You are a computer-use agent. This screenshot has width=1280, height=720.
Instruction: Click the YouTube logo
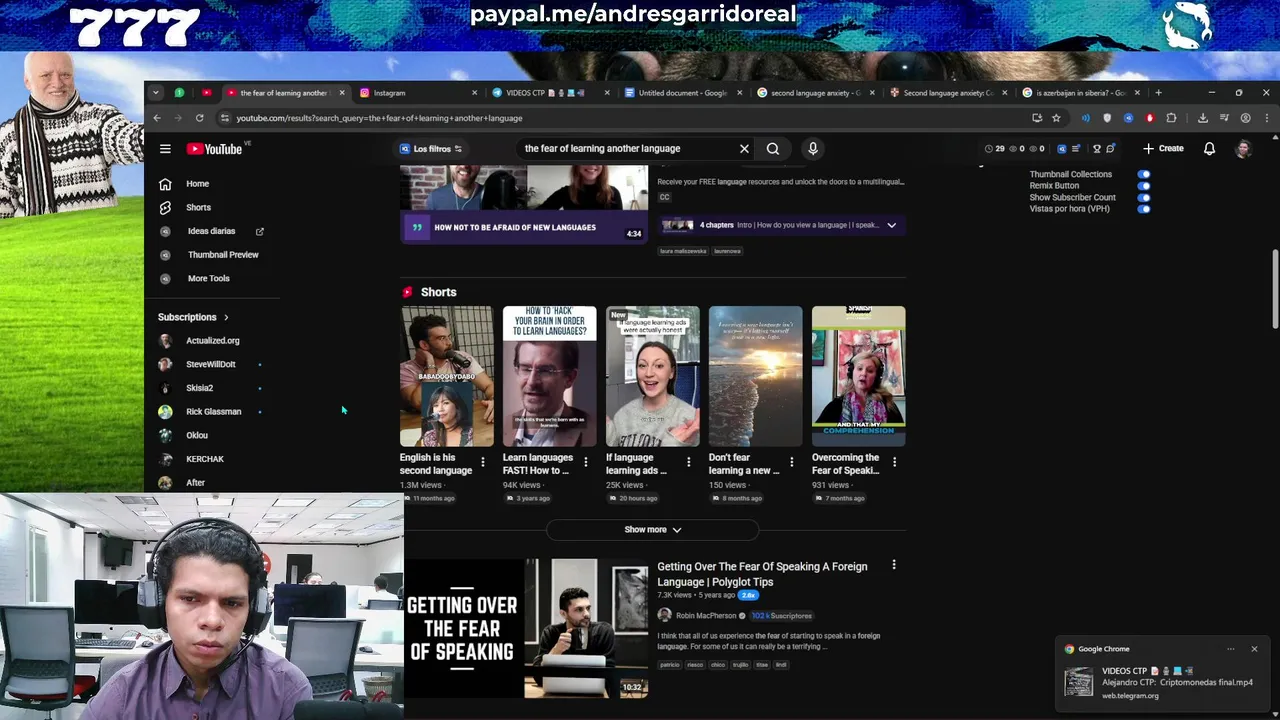click(x=214, y=149)
